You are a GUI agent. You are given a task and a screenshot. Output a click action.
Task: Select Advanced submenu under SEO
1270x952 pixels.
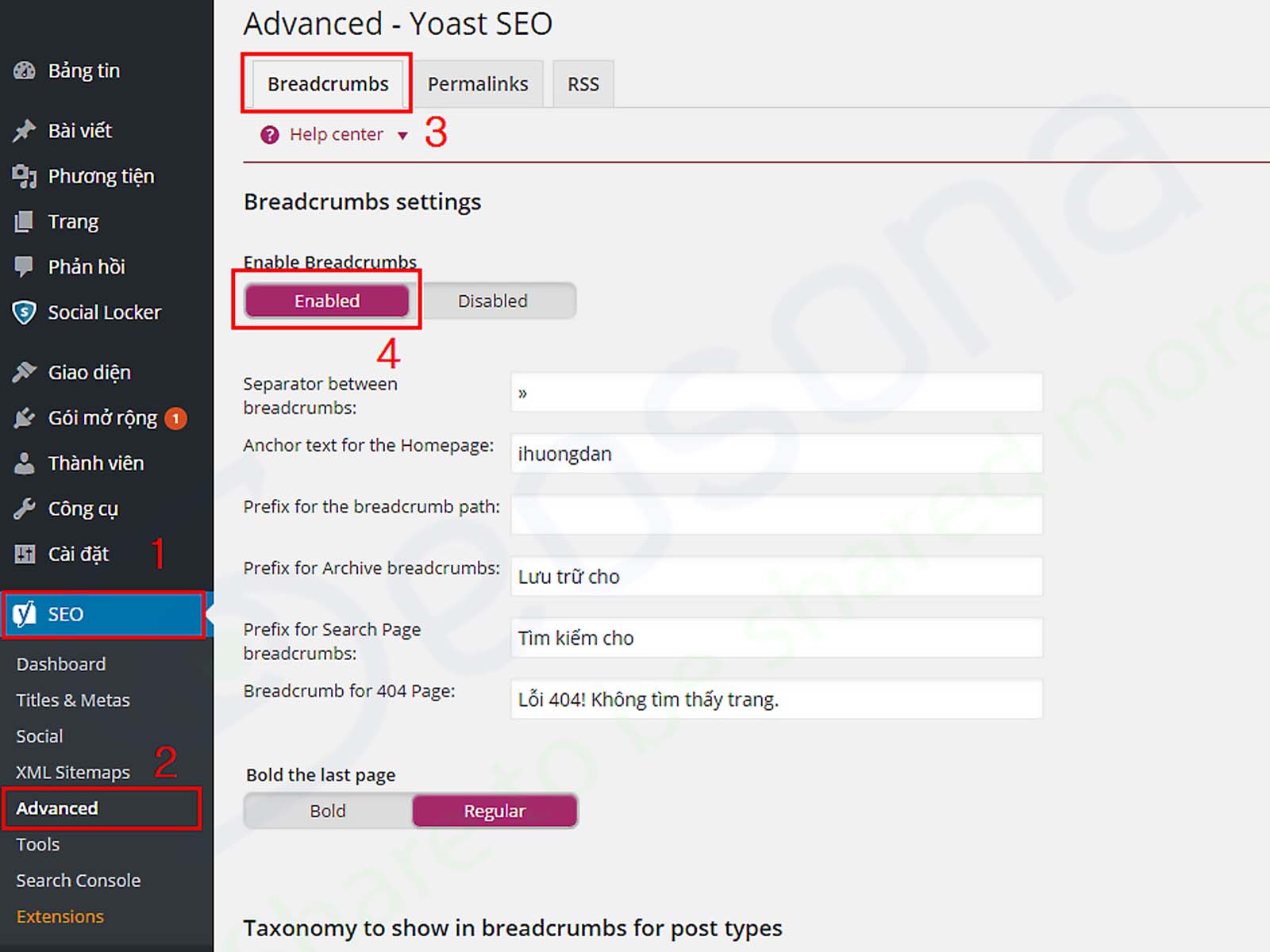click(x=57, y=808)
